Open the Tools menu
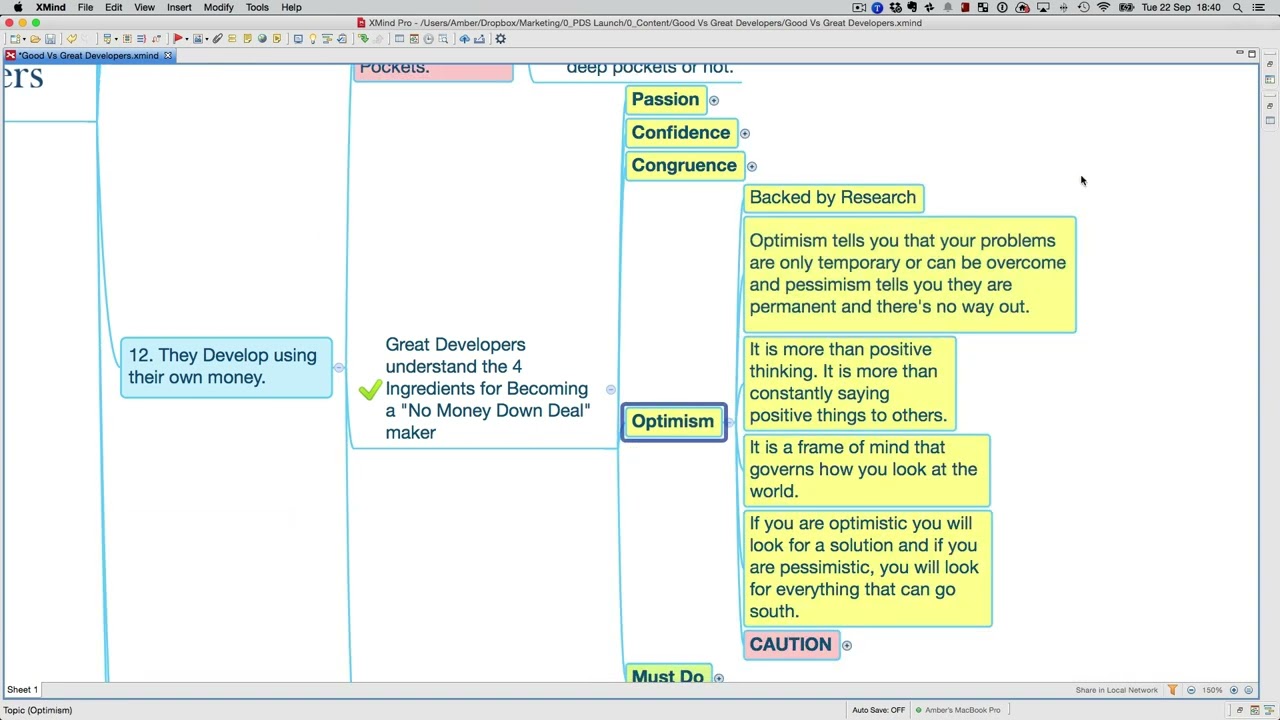Screen dimensions: 1280x720 point(257,7)
